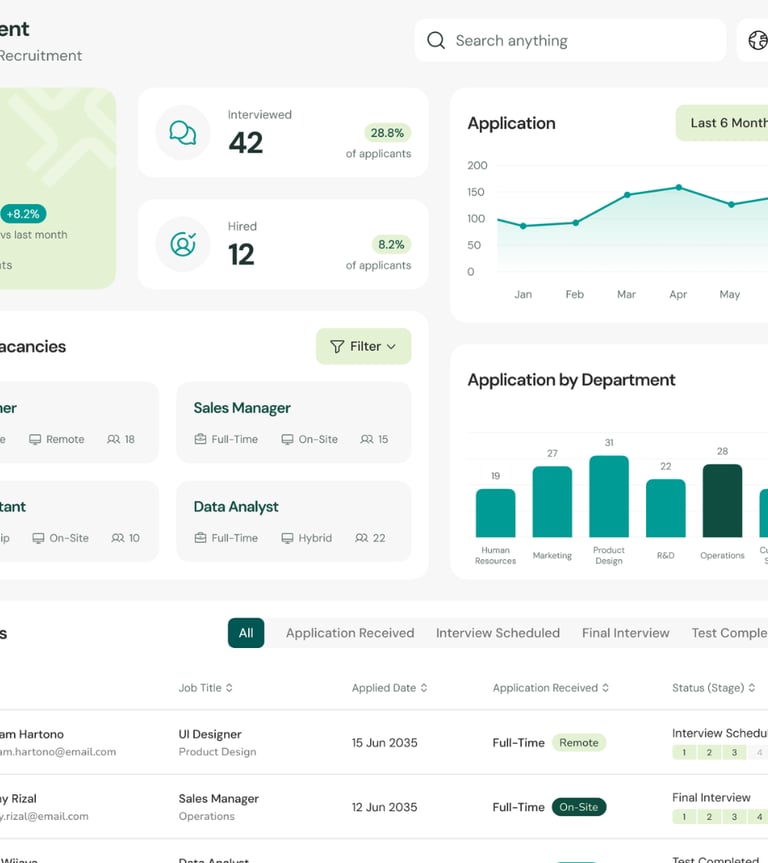This screenshot has width=768, height=863.
Task: Click the Product Design bar
Action: click(609, 496)
